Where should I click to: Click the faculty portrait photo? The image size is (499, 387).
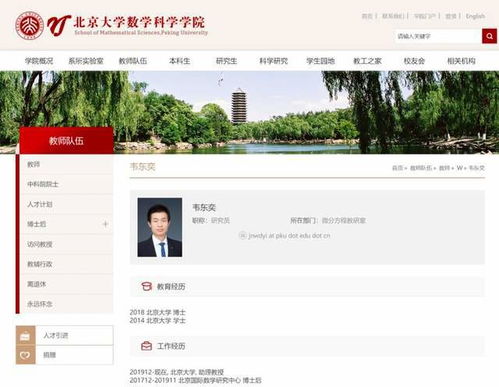click(160, 227)
